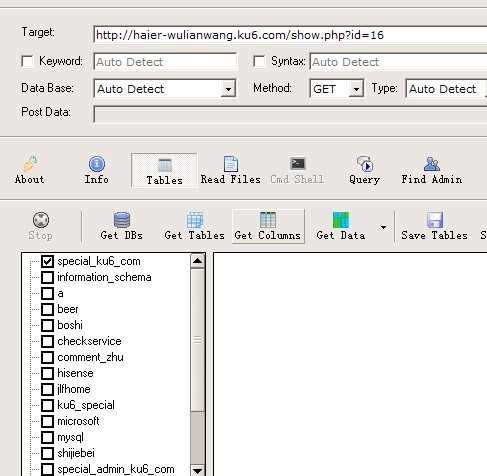Open the Info panel icon

point(97,164)
